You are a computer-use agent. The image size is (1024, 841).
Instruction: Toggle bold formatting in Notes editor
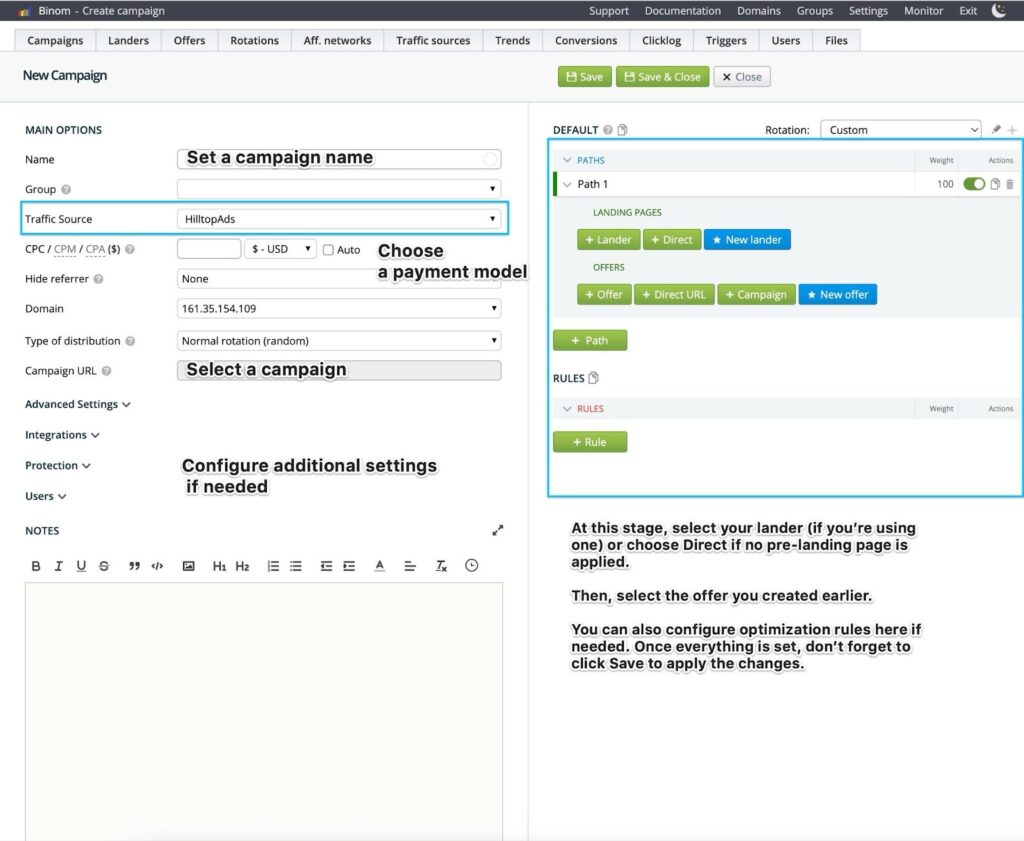[x=36, y=566]
